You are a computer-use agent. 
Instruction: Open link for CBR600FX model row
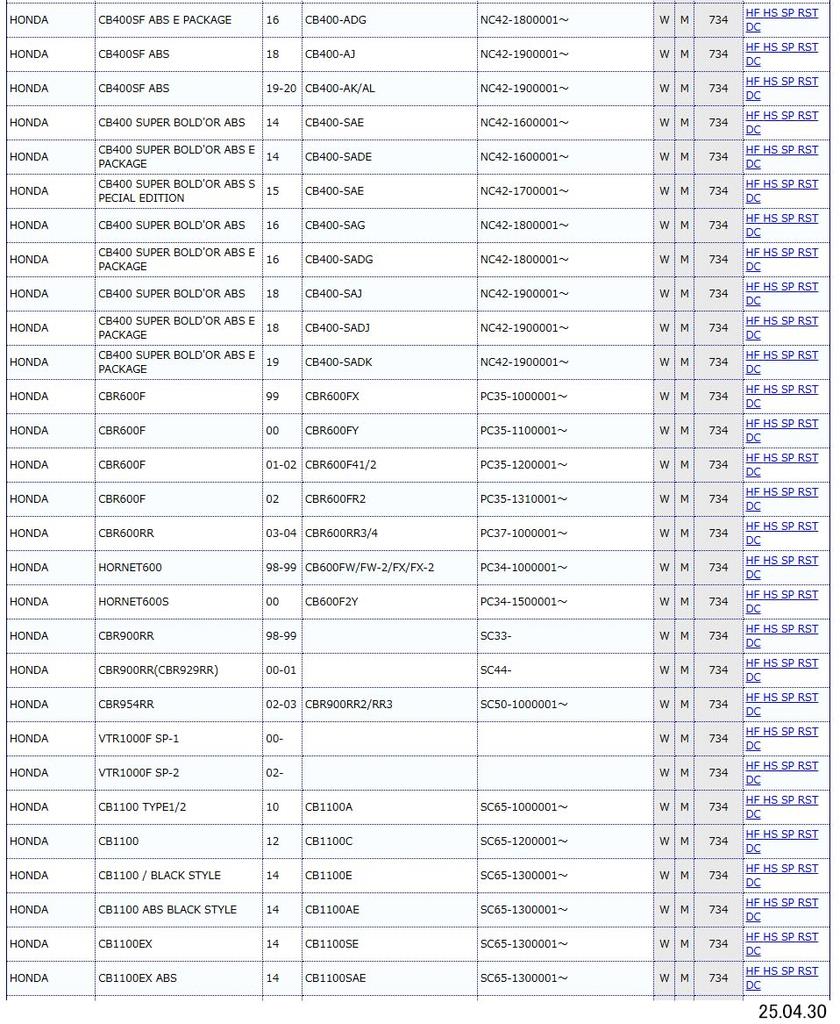(x=781, y=389)
